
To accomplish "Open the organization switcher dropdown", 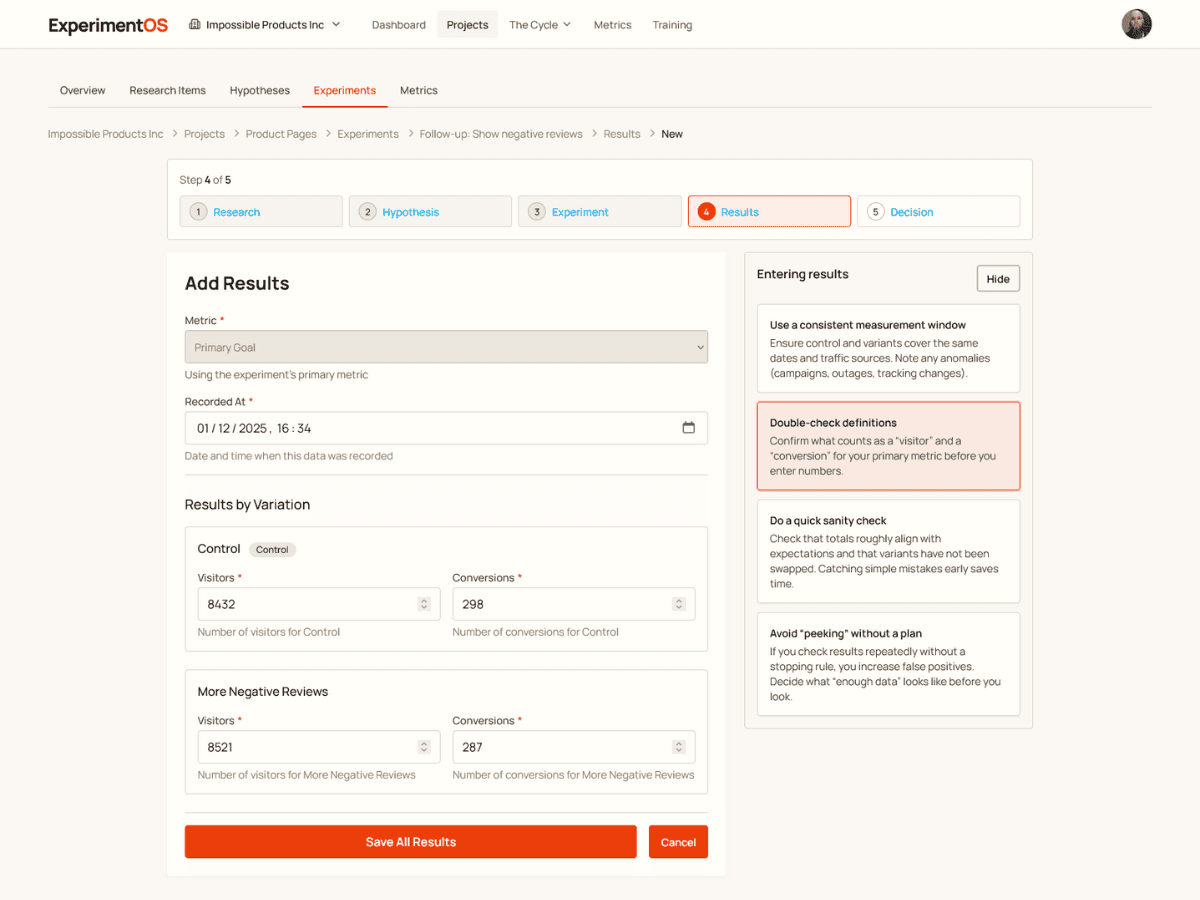I will point(264,24).
